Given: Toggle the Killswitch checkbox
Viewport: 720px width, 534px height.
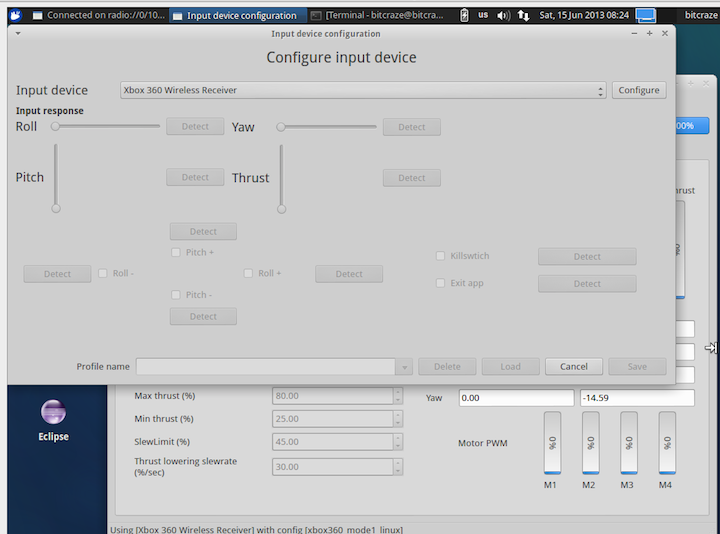Looking at the screenshot, I should (440, 256).
